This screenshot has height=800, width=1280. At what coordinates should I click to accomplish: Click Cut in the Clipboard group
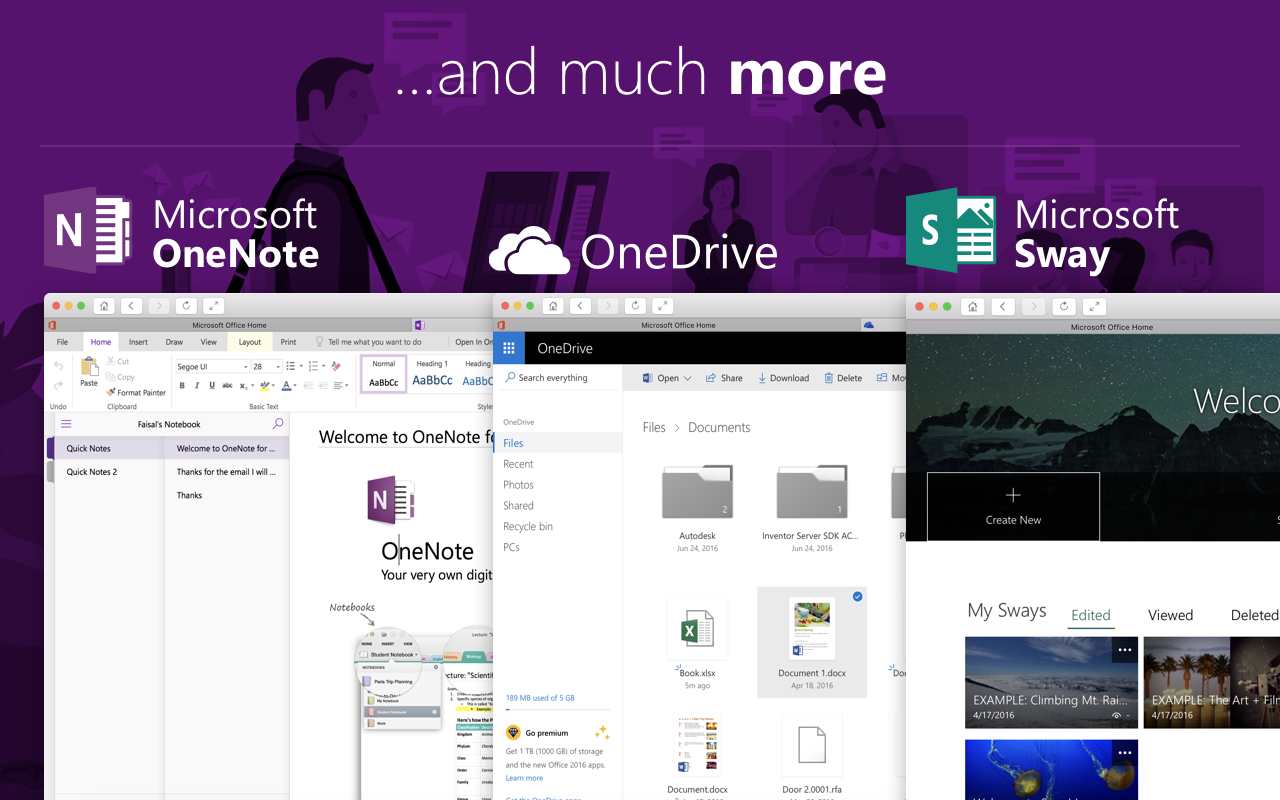(x=118, y=361)
